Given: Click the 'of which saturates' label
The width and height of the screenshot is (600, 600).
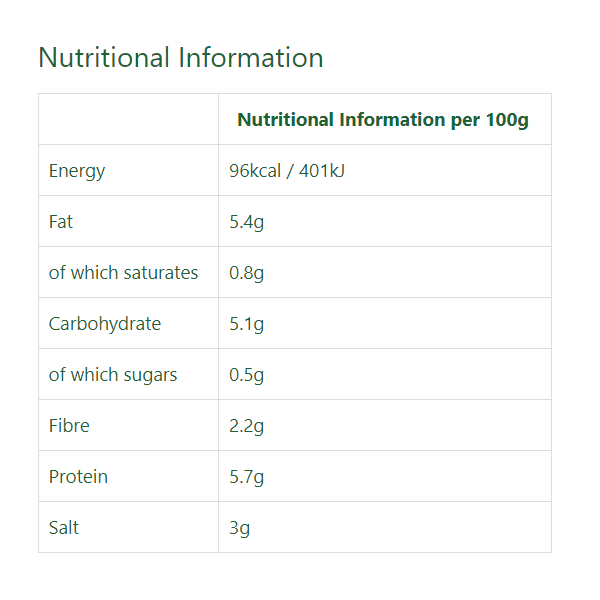Looking at the screenshot, I should point(123,273).
